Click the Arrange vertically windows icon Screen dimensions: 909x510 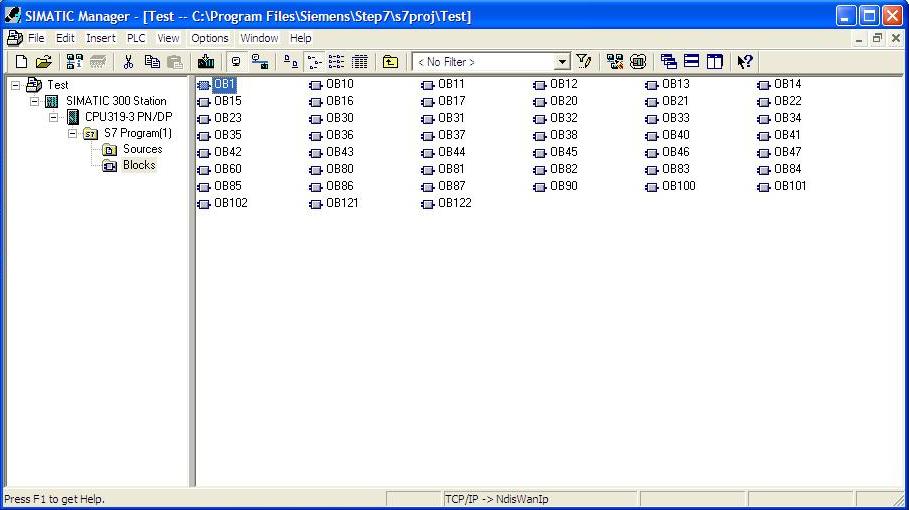coord(715,61)
